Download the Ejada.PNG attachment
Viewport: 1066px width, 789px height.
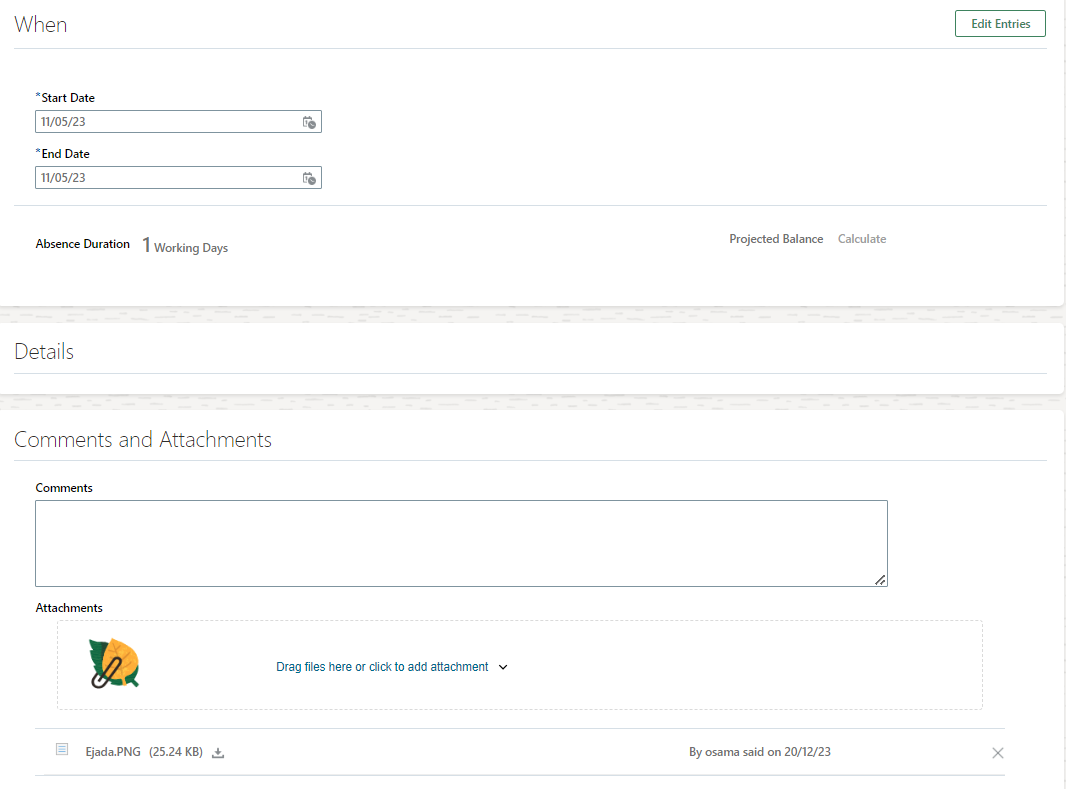click(x=218, y=752)
